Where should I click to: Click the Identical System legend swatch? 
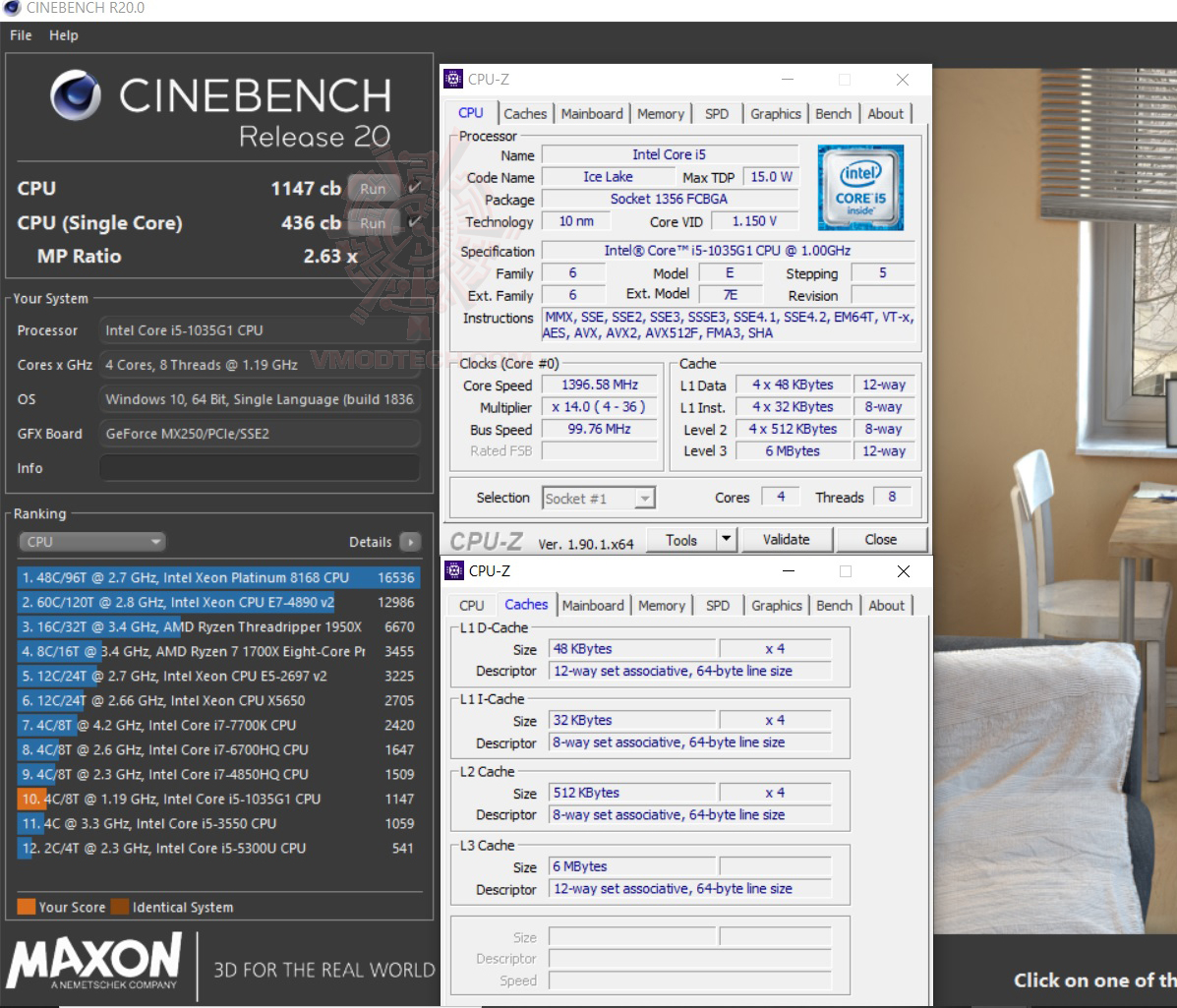coord(119,907)
